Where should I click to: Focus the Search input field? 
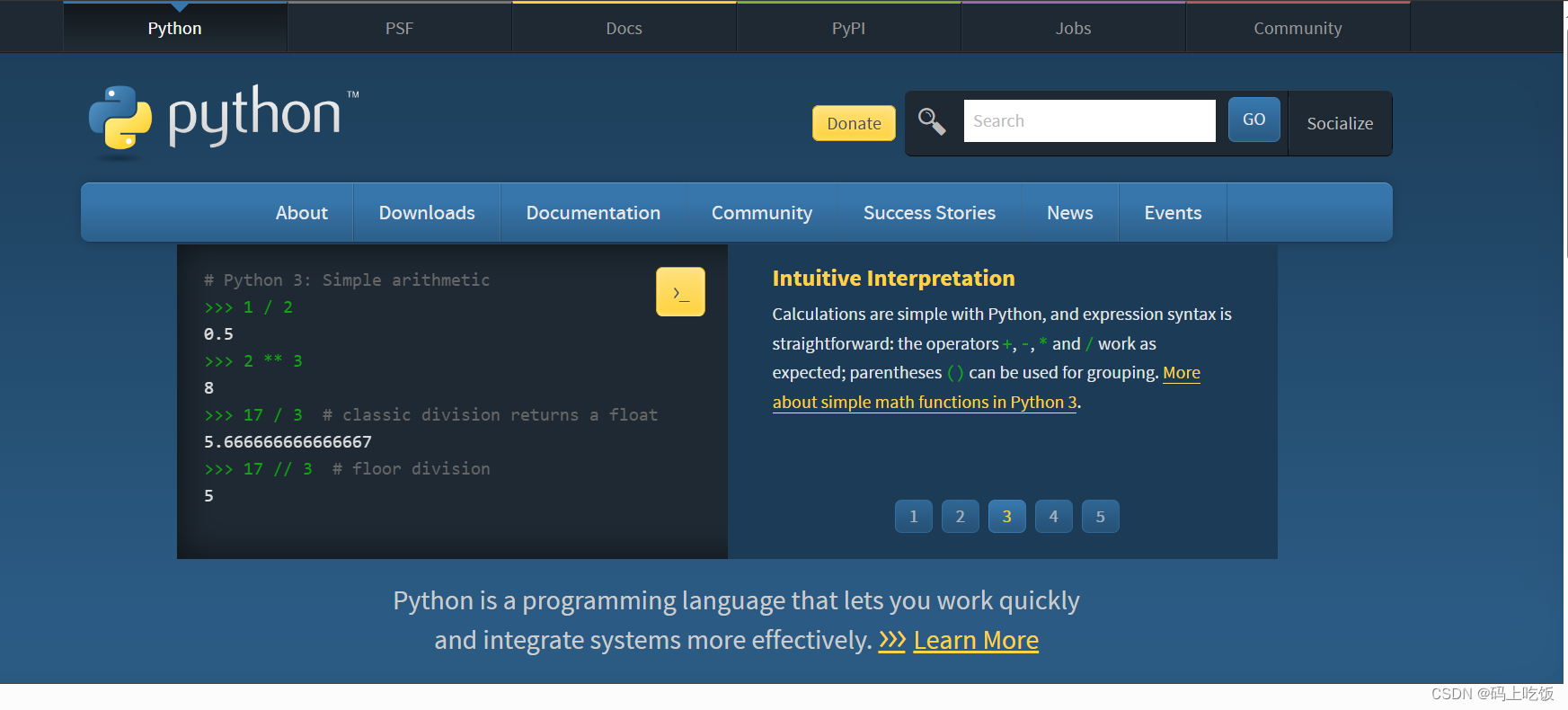[x=1089, y=120]
